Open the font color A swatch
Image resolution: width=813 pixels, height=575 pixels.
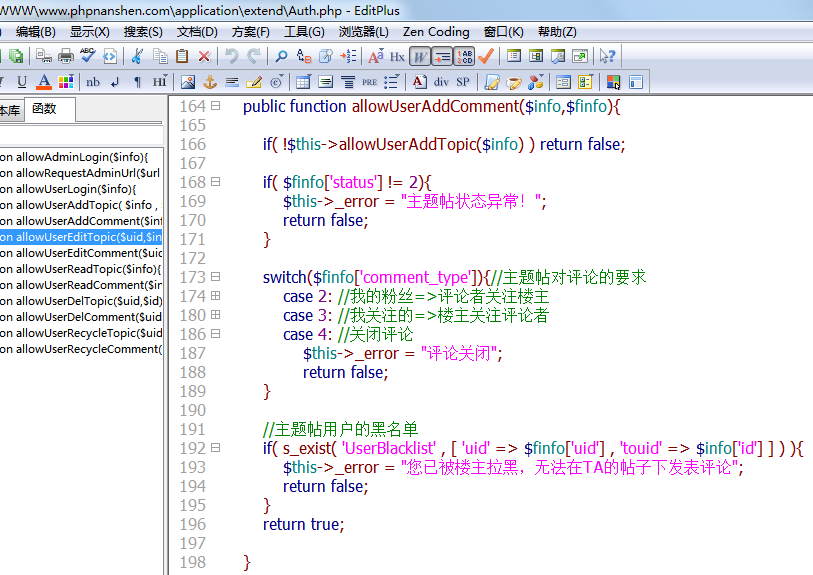(44, 82)
